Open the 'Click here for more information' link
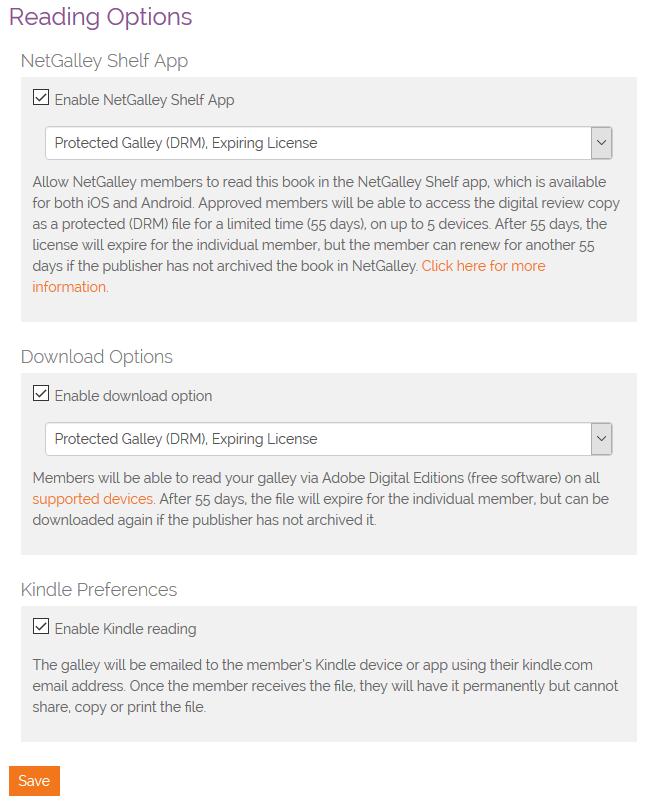The image size is (648, 802). coord(483,266)
